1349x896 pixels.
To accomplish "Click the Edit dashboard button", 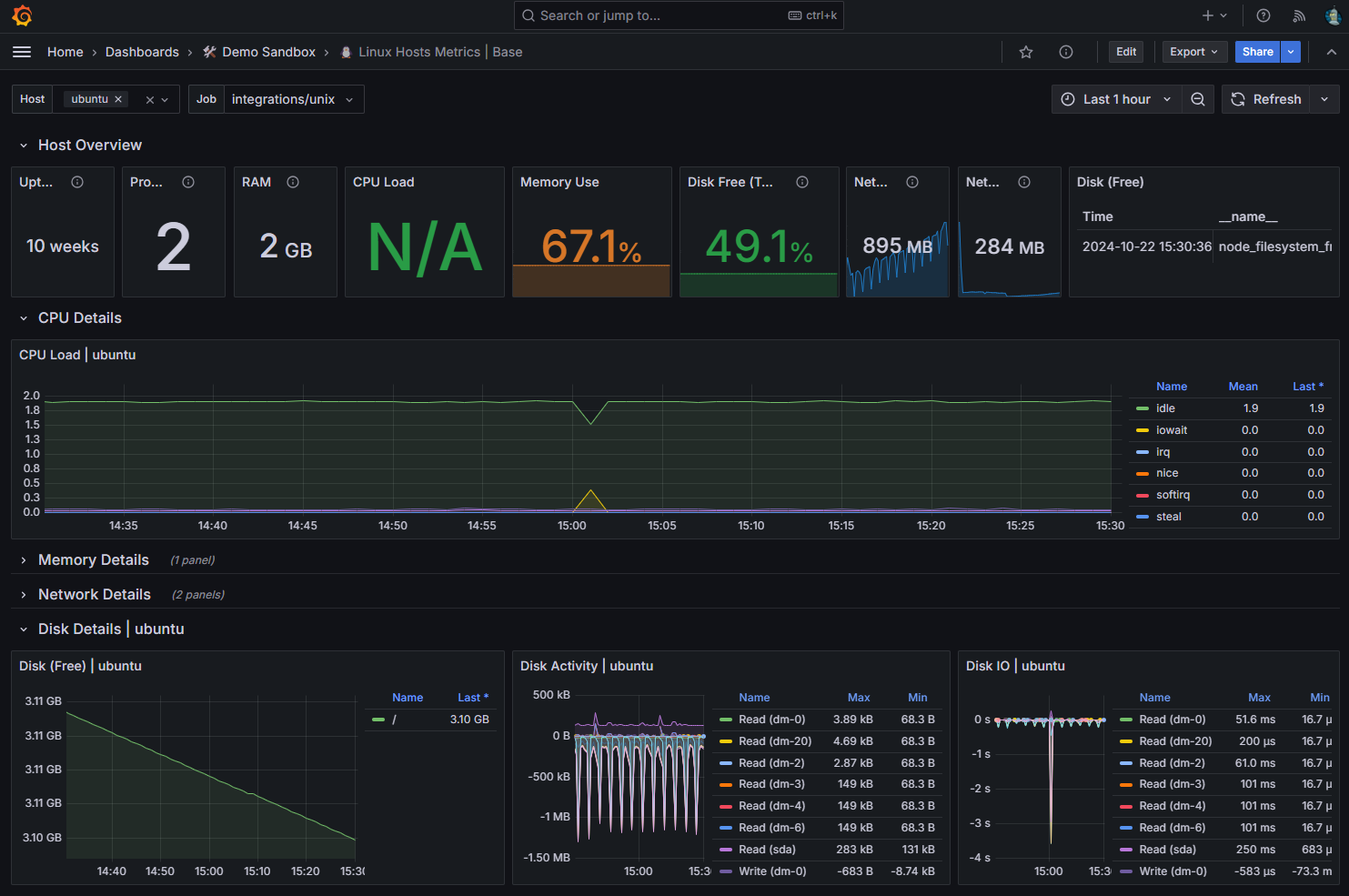I will (x=1126, y=52).
